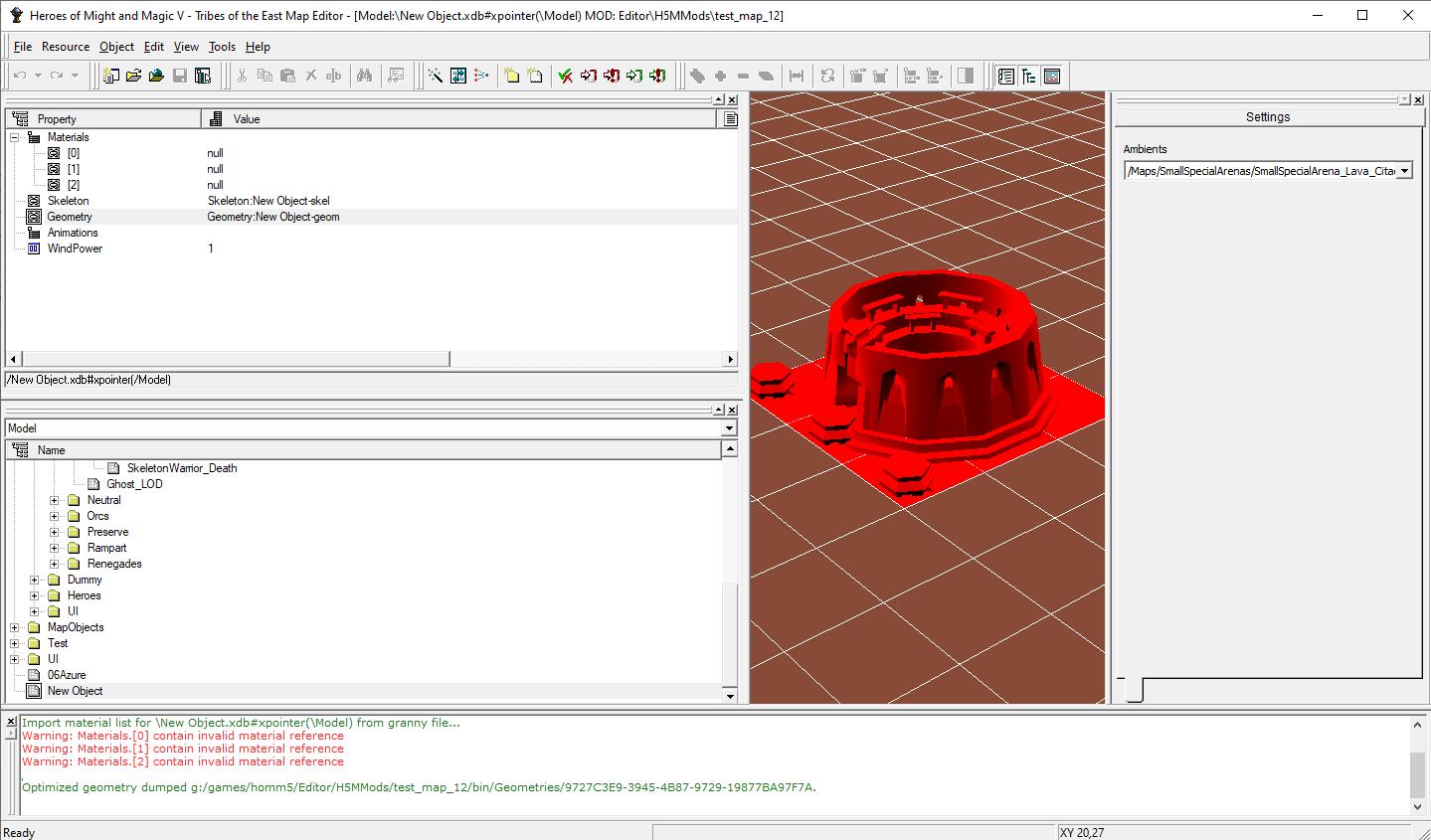The height and width of the screenshot is (840, 1431).
Task: Select the Geometry property row
Action: pos(373,217)
